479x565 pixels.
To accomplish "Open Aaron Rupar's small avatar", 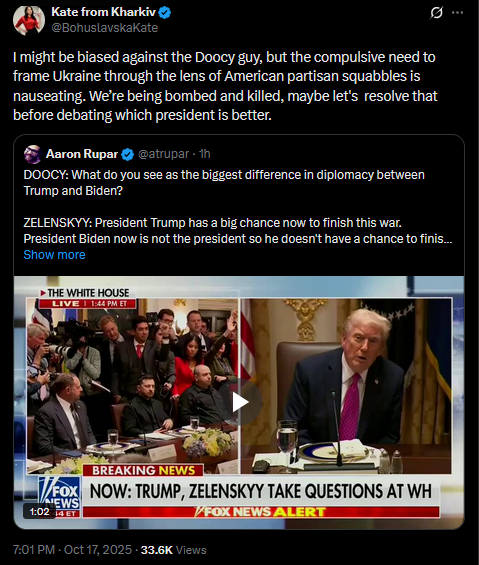I will pyautogui.click(x=32, y=154).
